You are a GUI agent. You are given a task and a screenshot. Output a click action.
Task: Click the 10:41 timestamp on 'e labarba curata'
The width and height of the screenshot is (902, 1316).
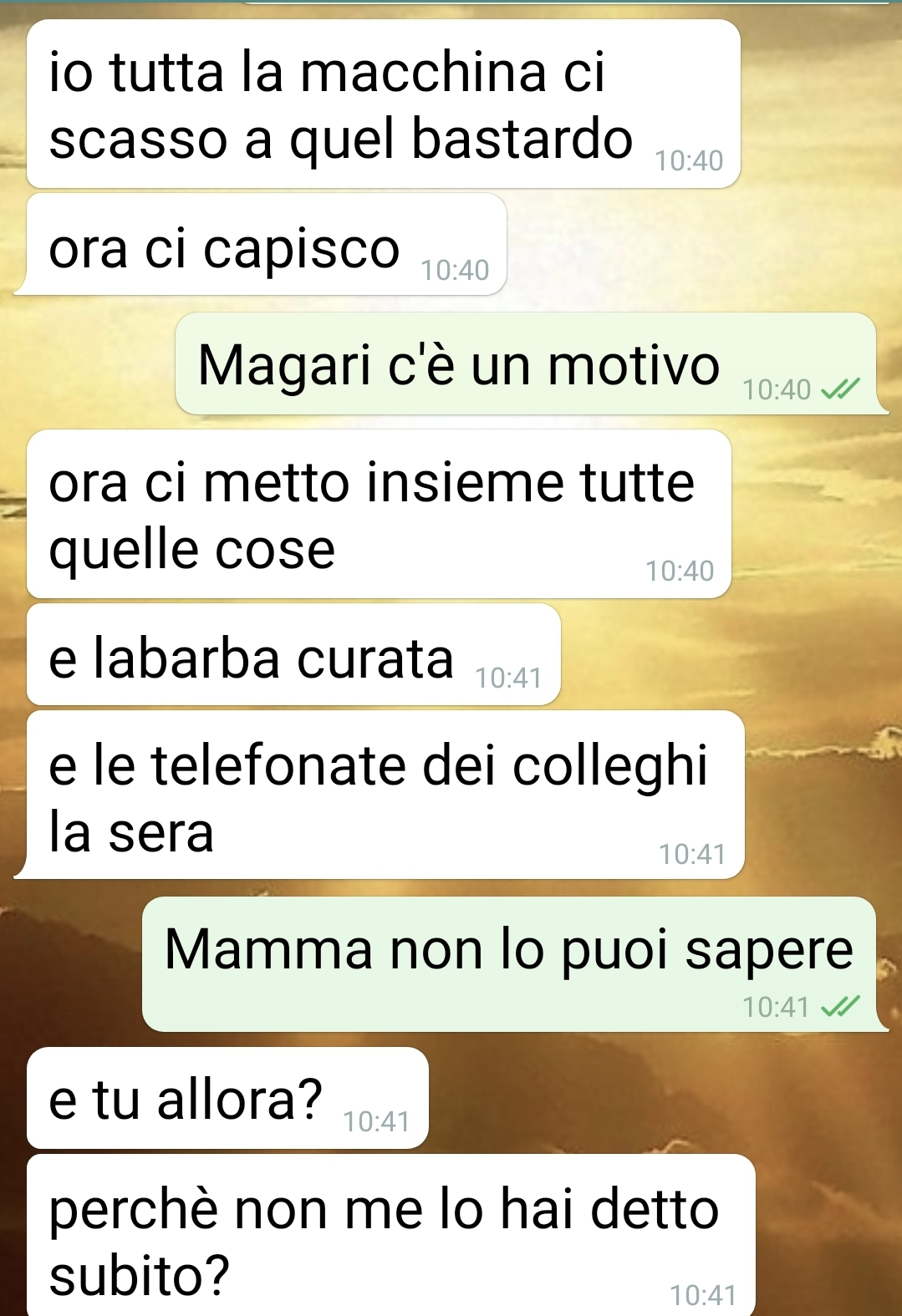[x=508, y=678]
